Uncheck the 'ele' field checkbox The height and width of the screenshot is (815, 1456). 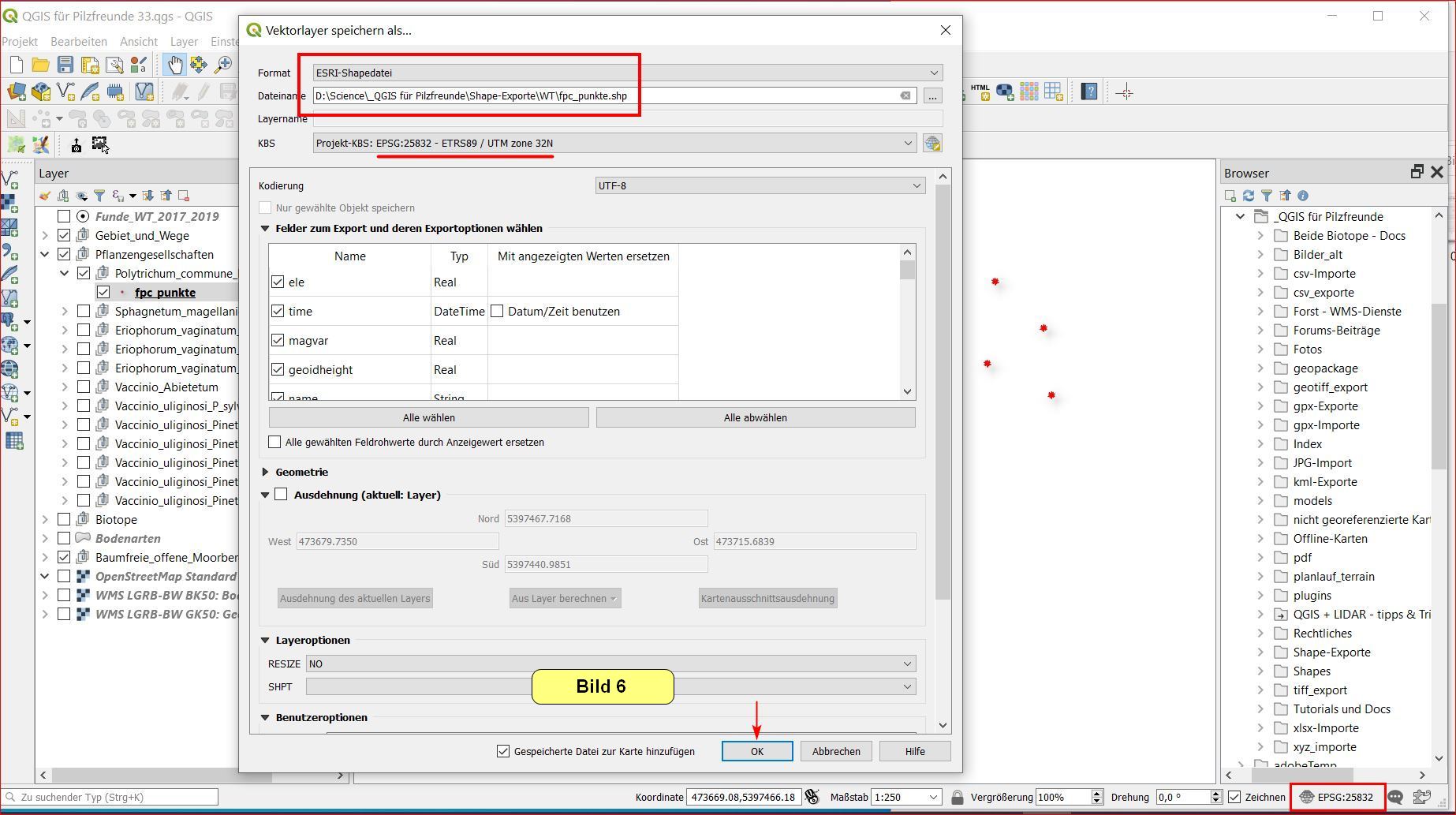(278, 282)
